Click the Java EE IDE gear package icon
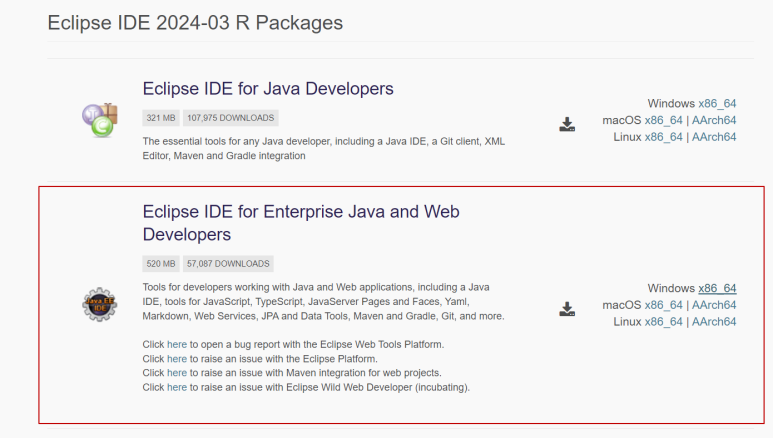 click(100, 304)
